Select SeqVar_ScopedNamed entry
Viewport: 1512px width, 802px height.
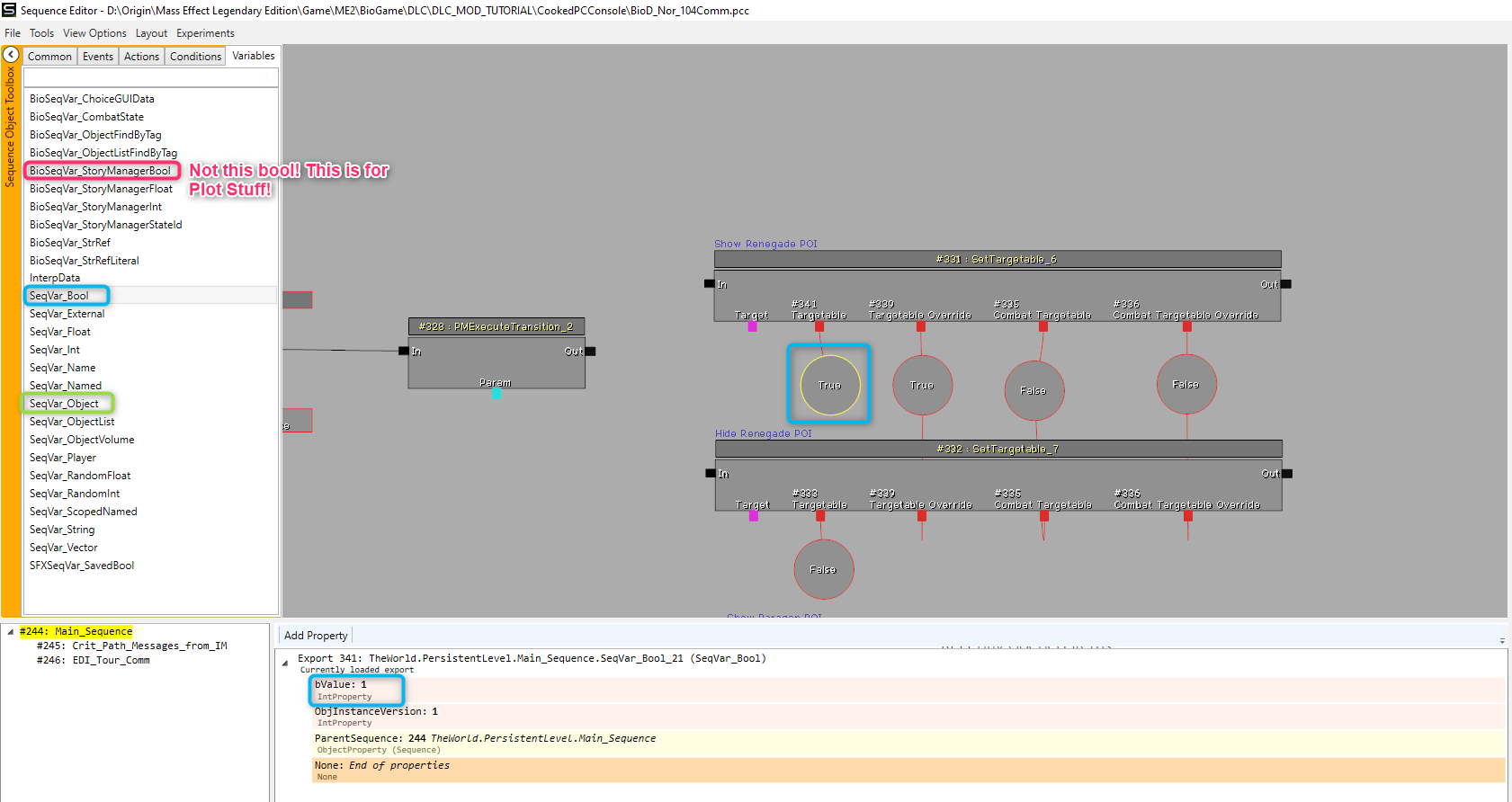[x=84, y=512]
